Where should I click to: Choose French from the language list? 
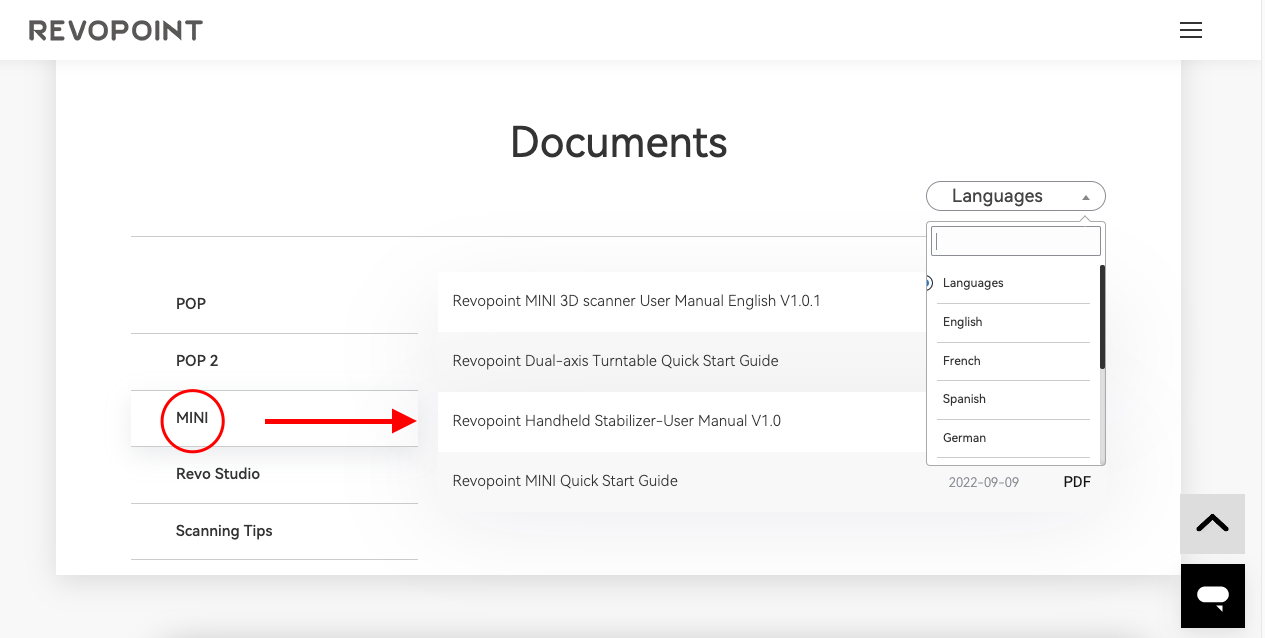[x=1013, y=361]
